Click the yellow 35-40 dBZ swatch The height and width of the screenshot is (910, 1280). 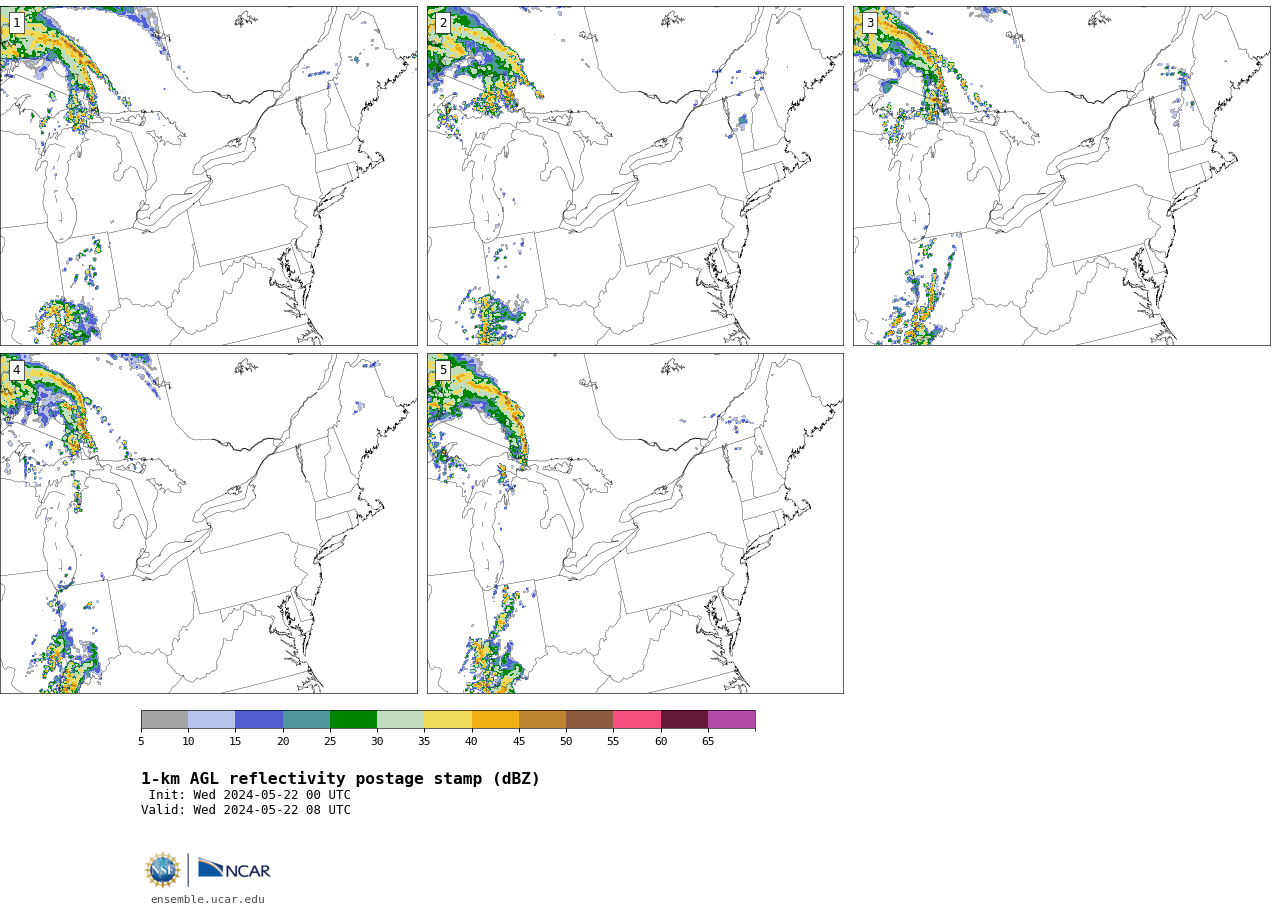tap(448, 720)
